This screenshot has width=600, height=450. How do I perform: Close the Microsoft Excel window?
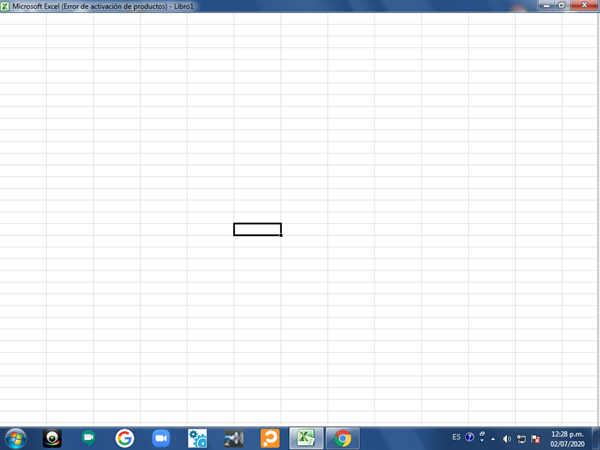click(x=584, y=5)
